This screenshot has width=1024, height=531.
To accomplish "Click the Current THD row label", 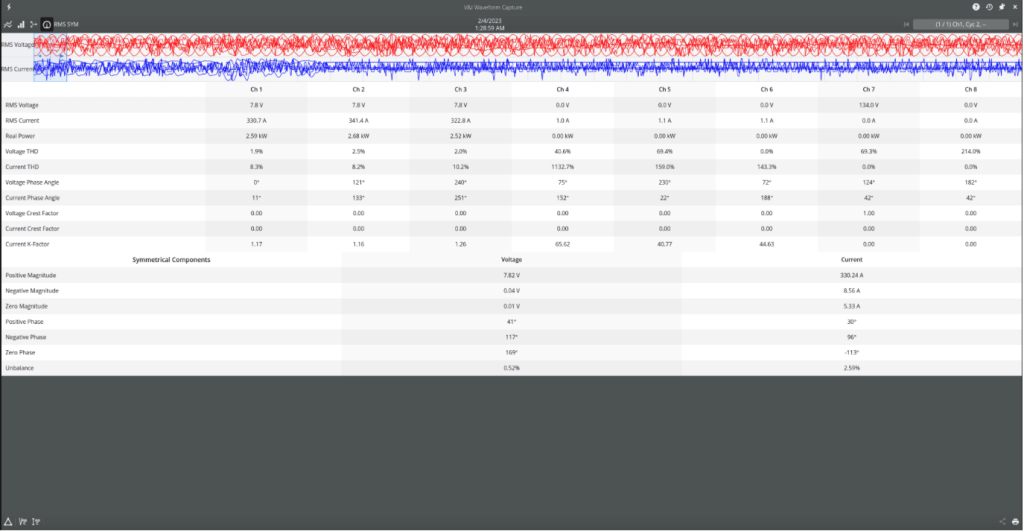I will 22,167.
